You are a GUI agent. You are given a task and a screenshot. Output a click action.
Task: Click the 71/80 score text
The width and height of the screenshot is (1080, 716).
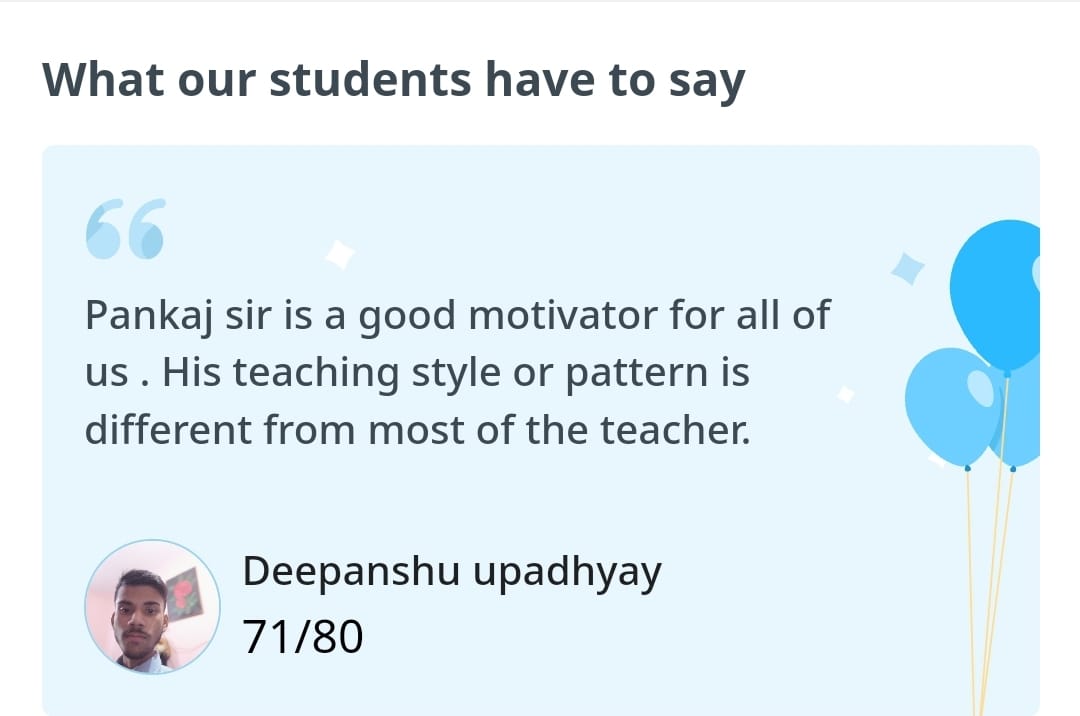[303, 636]
